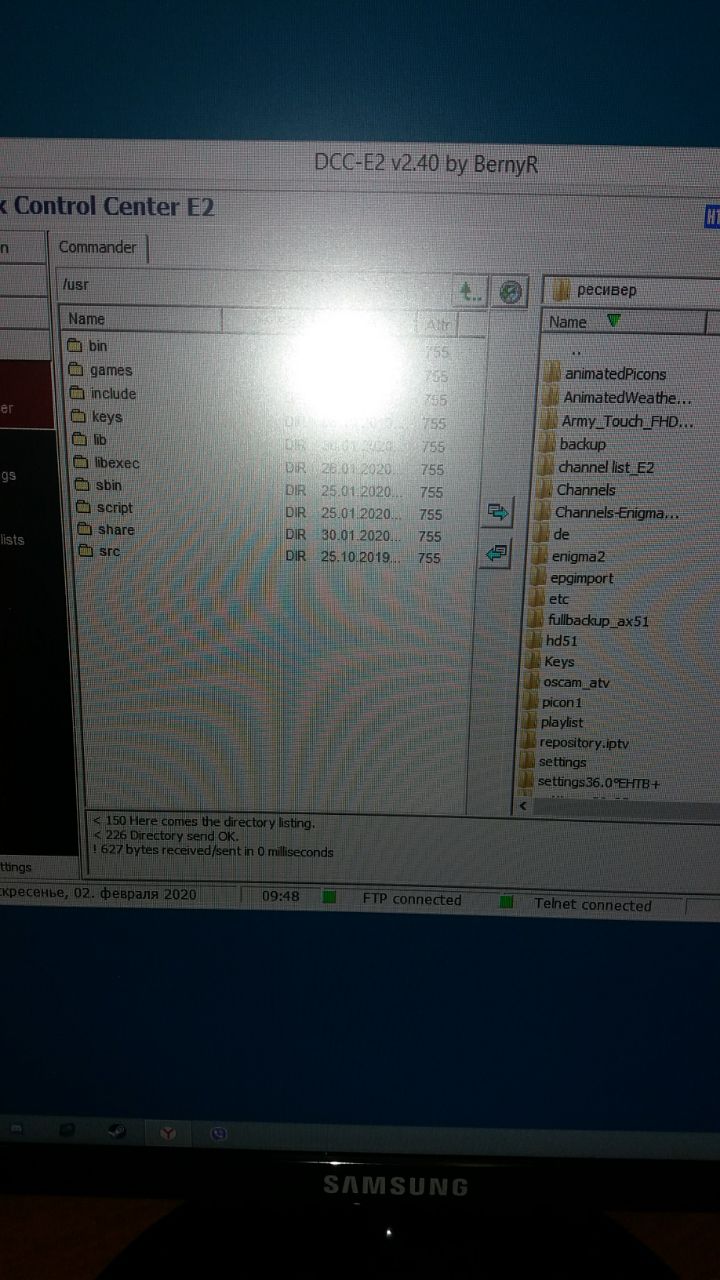
Task: Select the settings36.0°ЕНТВ+ folder
Action: click(589, 782)
